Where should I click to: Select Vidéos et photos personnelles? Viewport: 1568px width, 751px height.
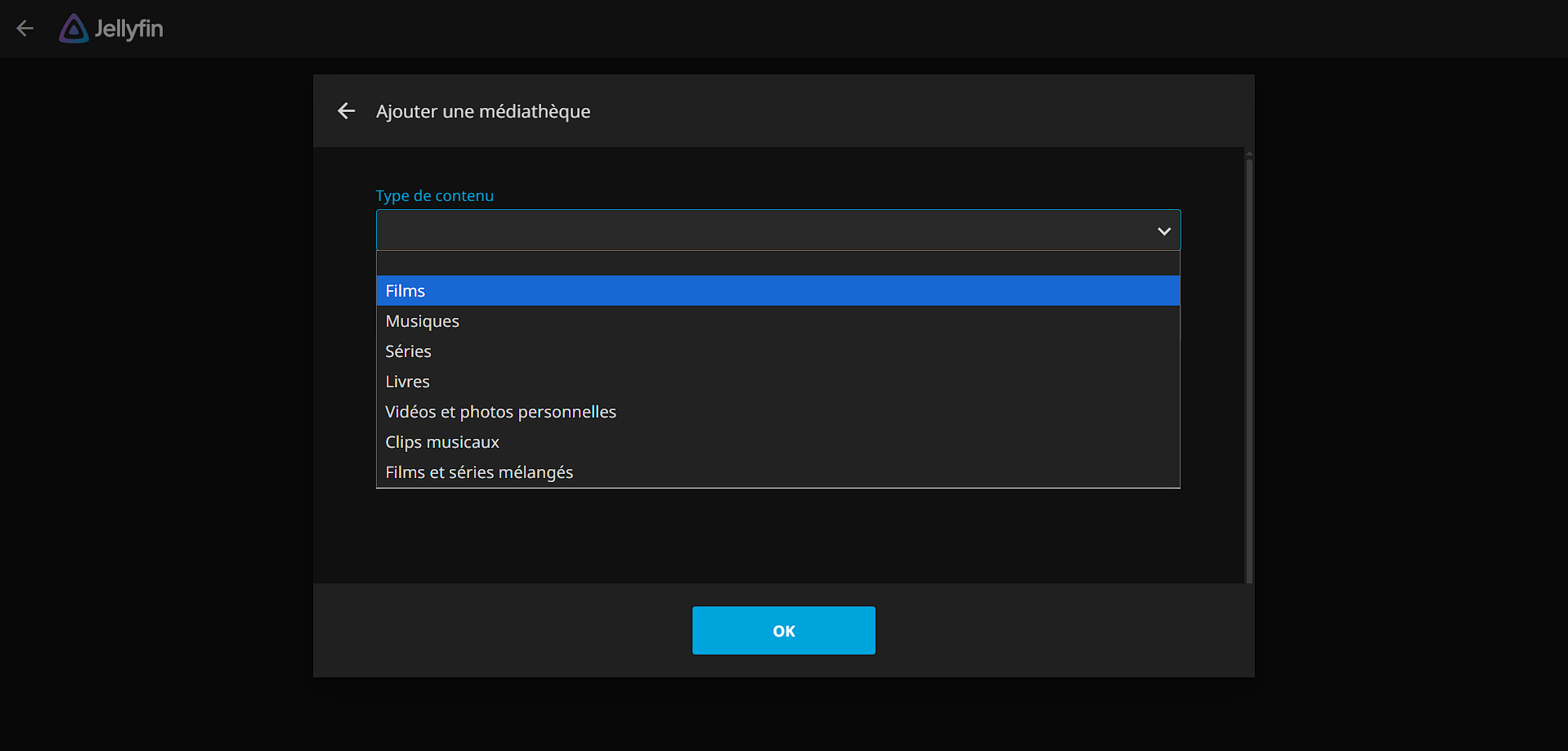click(500, 412)
